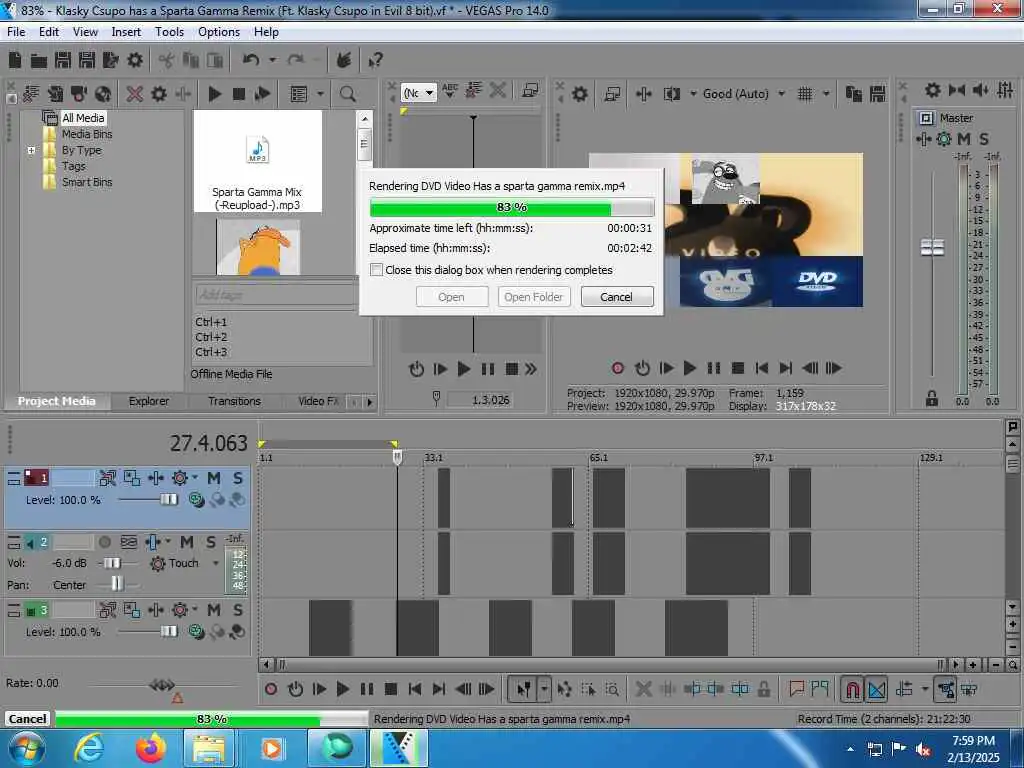1024x768 pixels.
Task: Click Save Snapshot to File icon
Action: [x=878, y=94]
